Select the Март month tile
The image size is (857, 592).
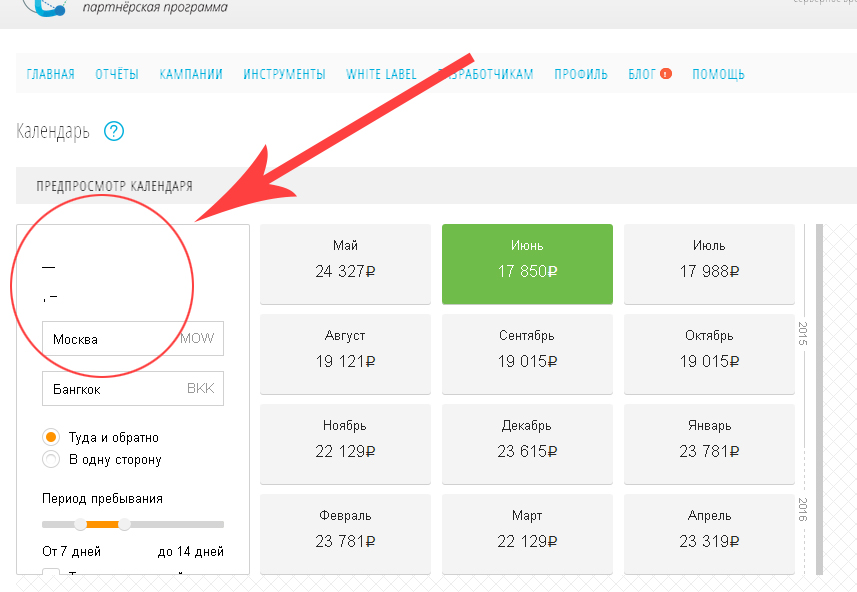point(527,535)
